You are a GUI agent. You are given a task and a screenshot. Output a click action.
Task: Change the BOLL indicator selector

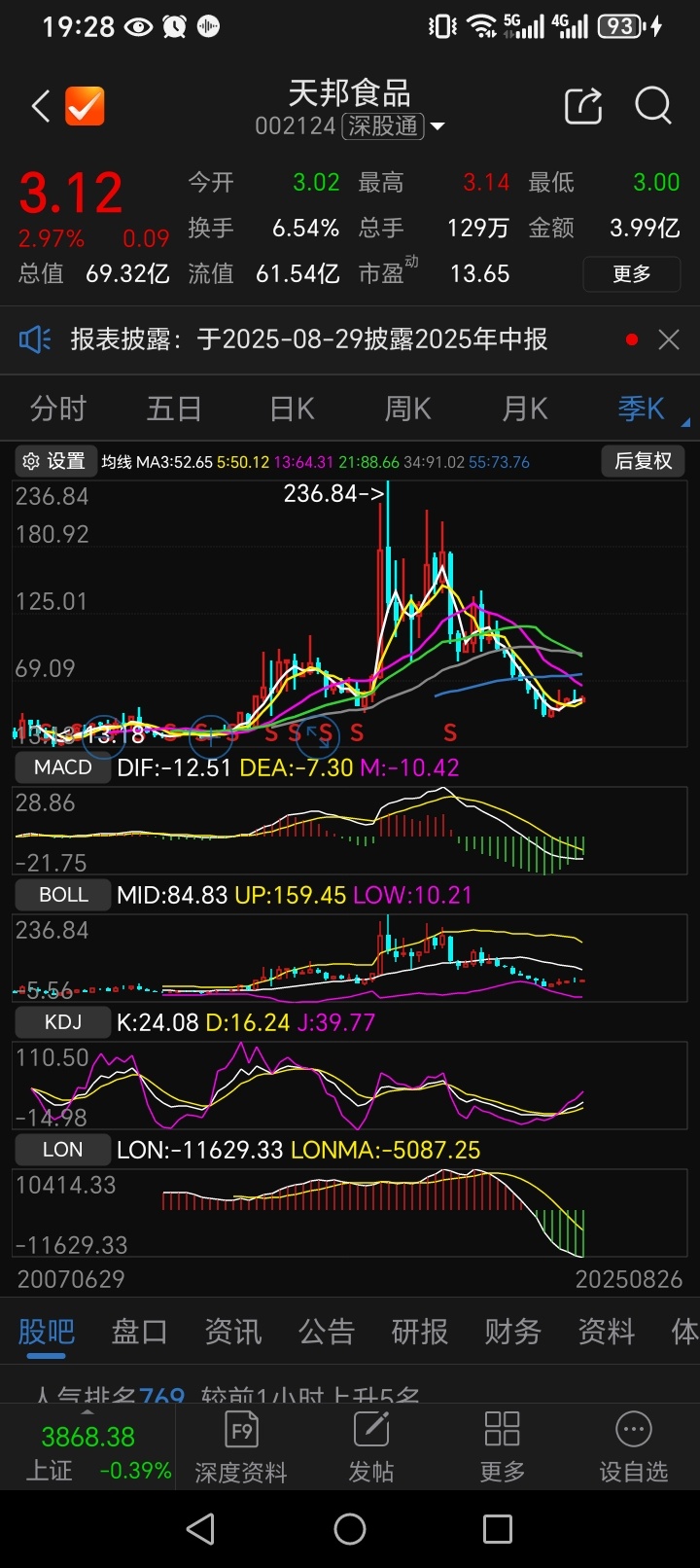coord(62,895)
